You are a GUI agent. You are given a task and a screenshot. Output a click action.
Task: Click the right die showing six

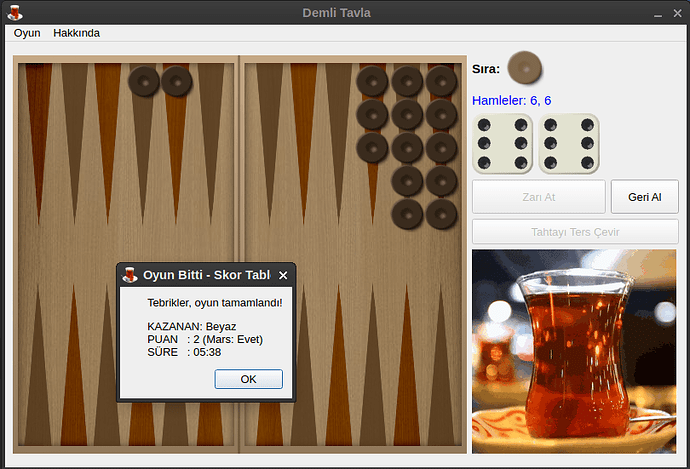click(x=568, y=143)
